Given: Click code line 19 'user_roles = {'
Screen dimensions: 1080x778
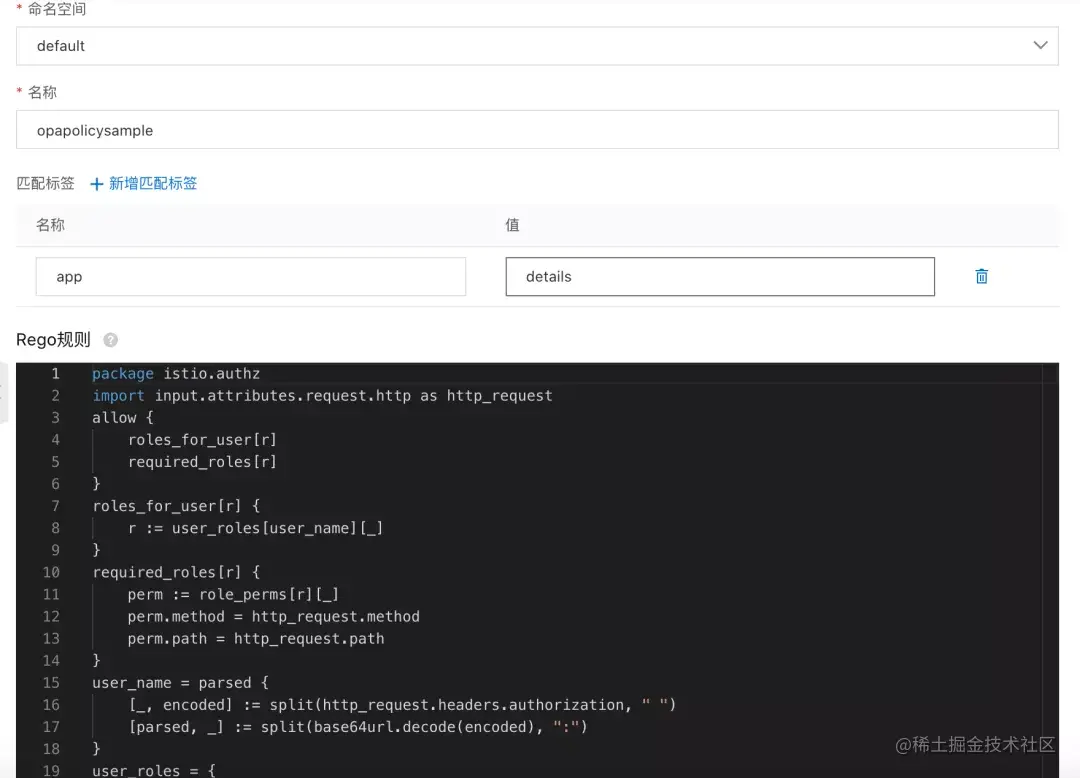Looking at the screenshot, I should point(154,770).
